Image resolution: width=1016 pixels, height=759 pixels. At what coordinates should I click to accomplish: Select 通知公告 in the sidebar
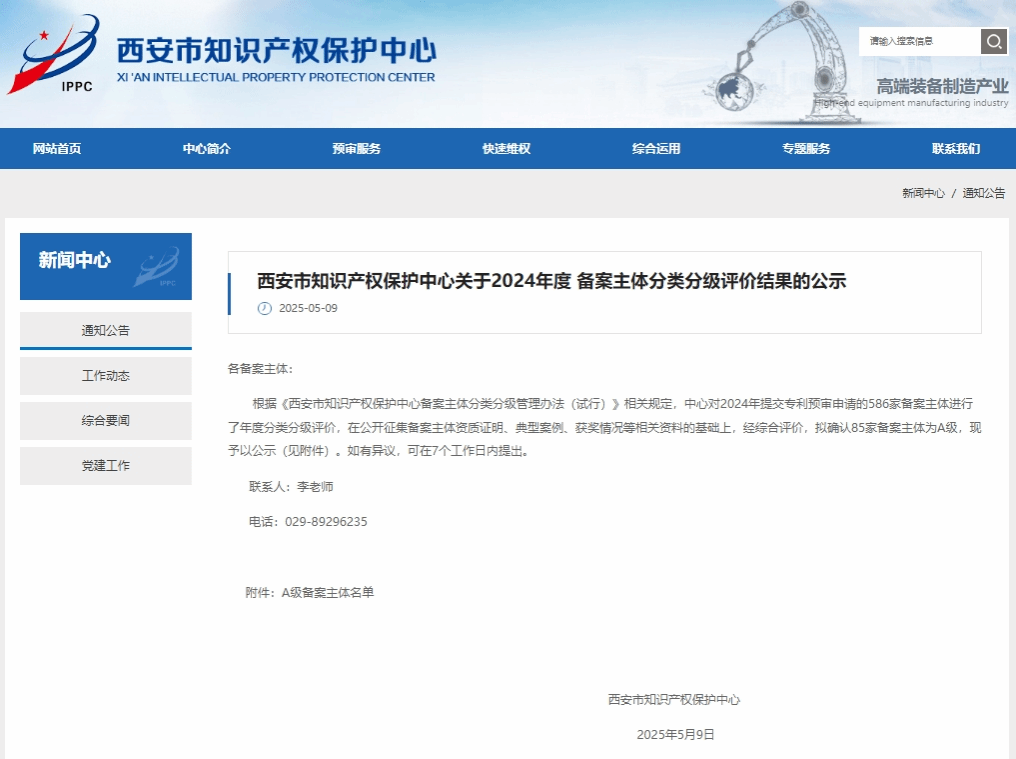[x=106, y=331]
